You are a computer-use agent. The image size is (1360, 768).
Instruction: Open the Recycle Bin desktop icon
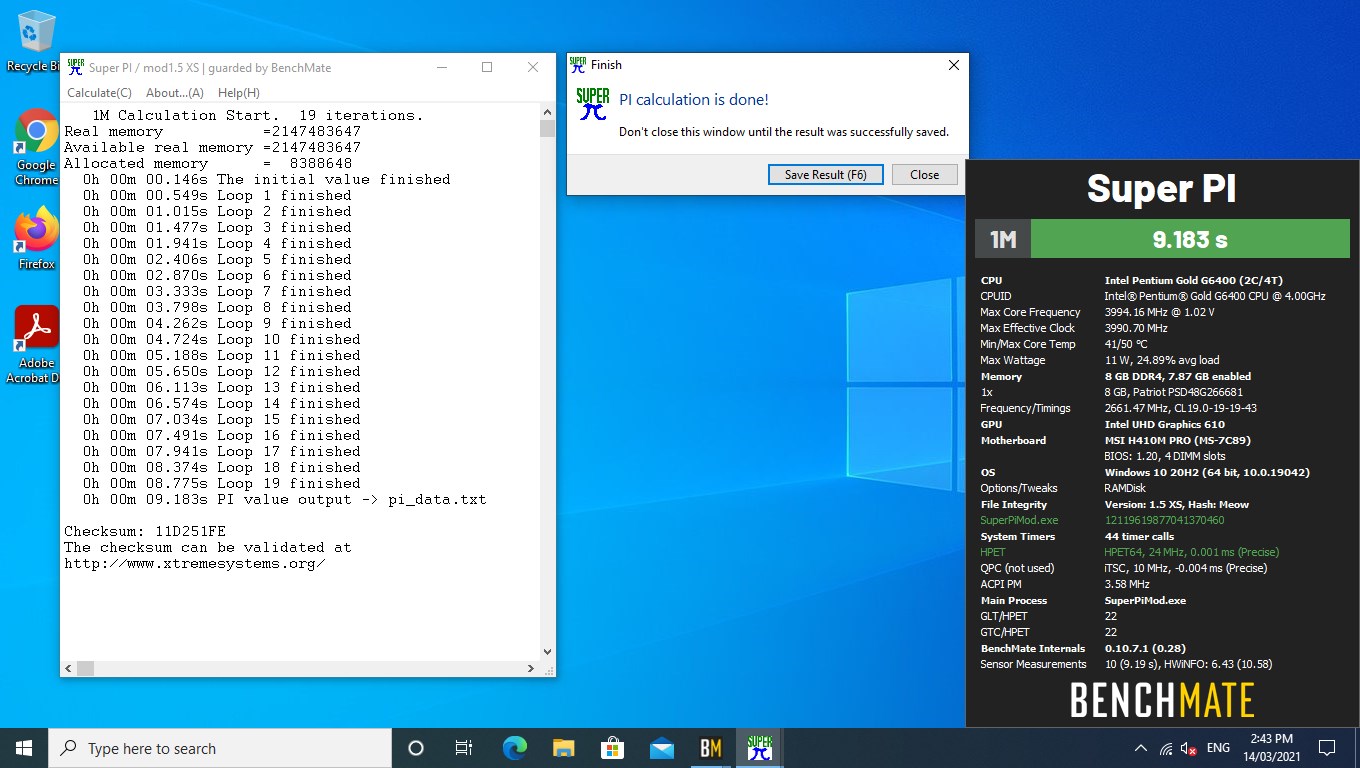pos(34,40)
